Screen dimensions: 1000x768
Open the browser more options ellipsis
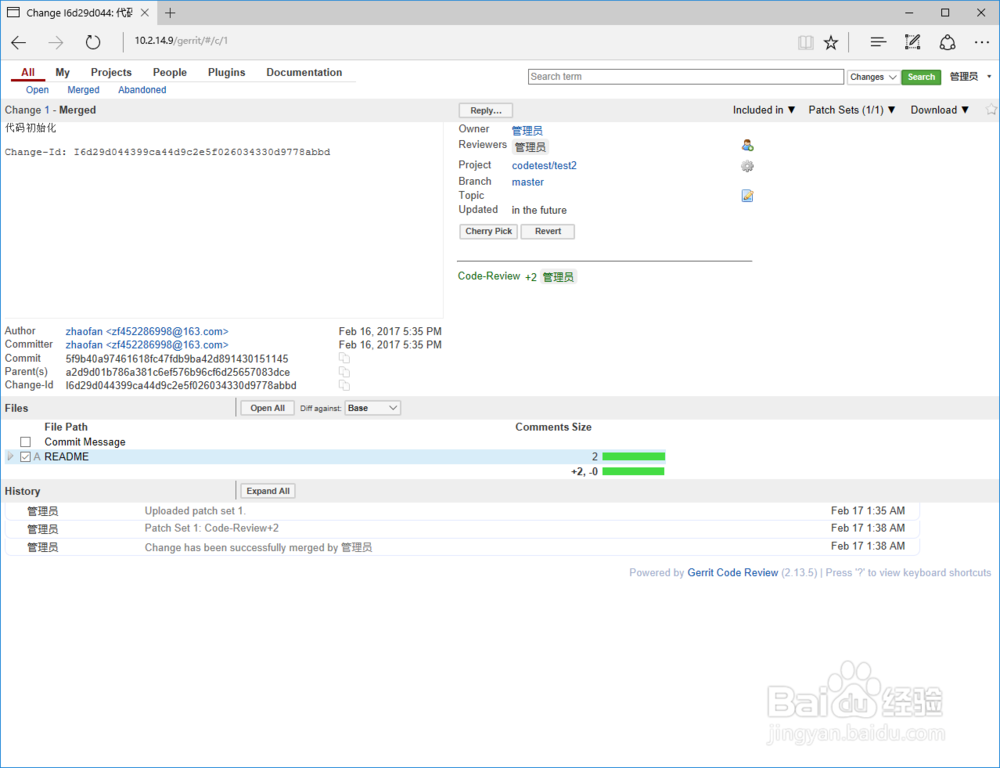pyautogui.click(x=982, y=42)
